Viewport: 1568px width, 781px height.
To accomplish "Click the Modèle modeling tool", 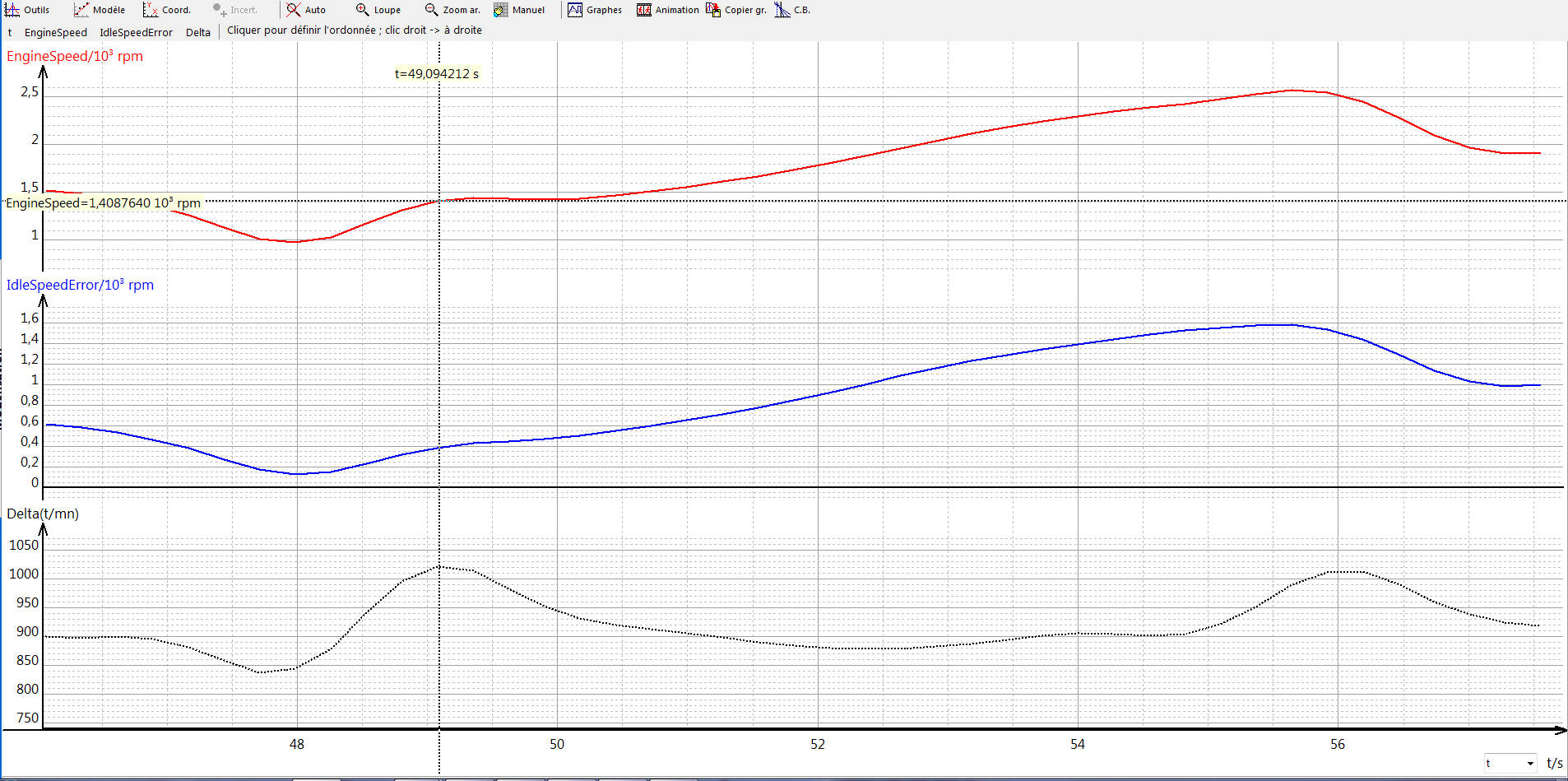I will point(100,10).
